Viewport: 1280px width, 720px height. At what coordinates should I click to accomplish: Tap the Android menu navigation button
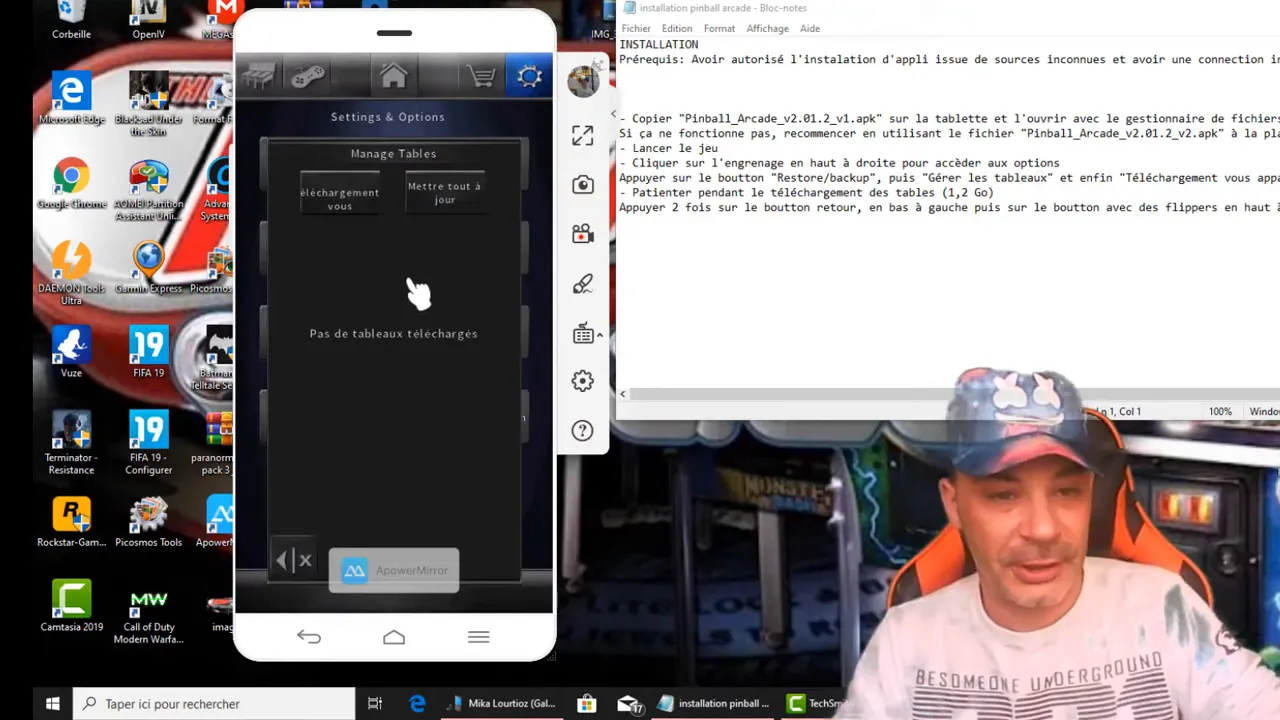pyautogui.click(x=478, y=637)
